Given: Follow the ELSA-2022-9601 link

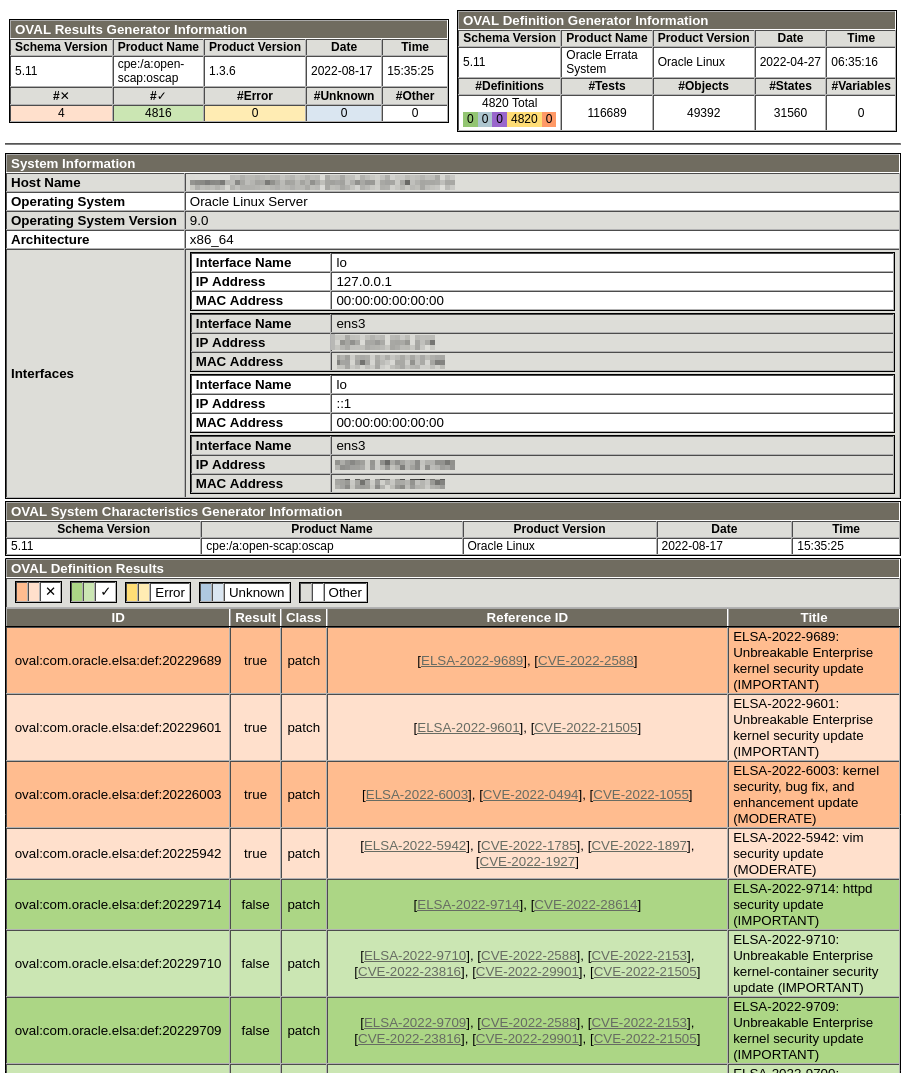Looking at the screenshot, I should tap(468, 728).
